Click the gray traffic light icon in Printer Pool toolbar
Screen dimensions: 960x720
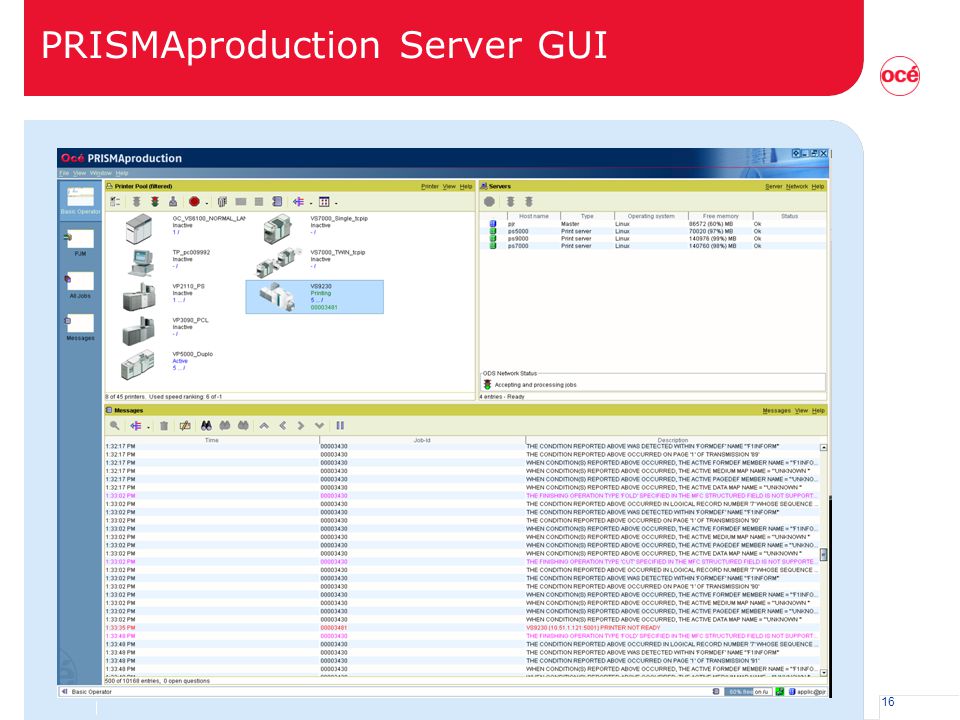click(137, 201)
